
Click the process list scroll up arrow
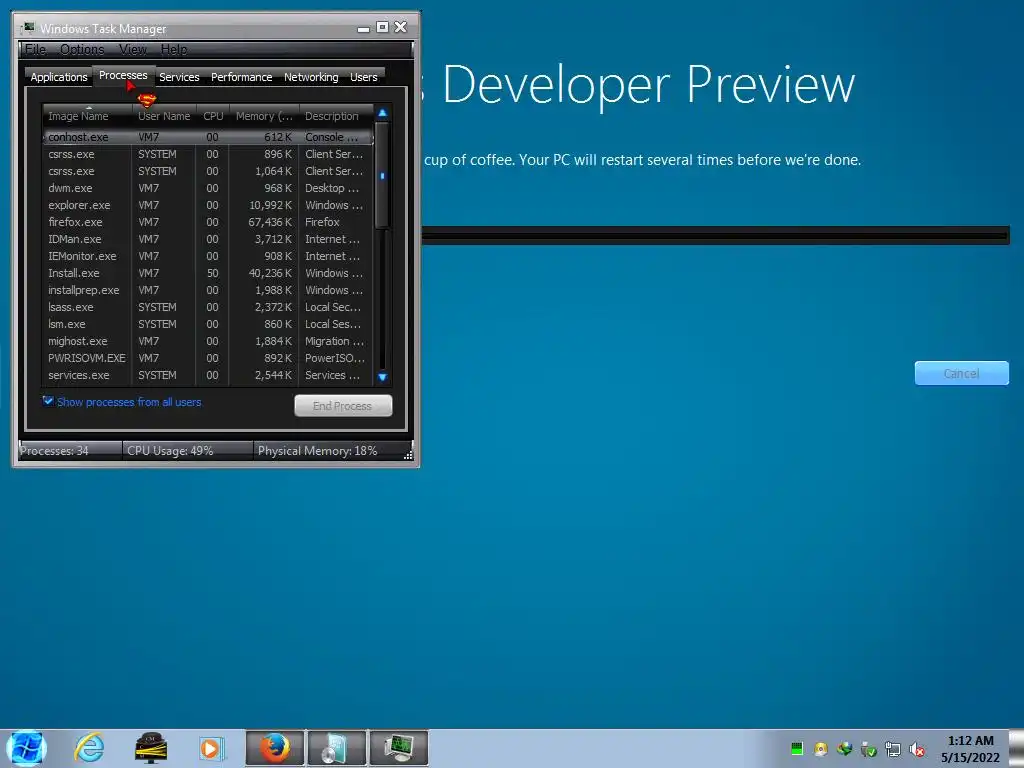pyautogui.click(x=383, y=113)
